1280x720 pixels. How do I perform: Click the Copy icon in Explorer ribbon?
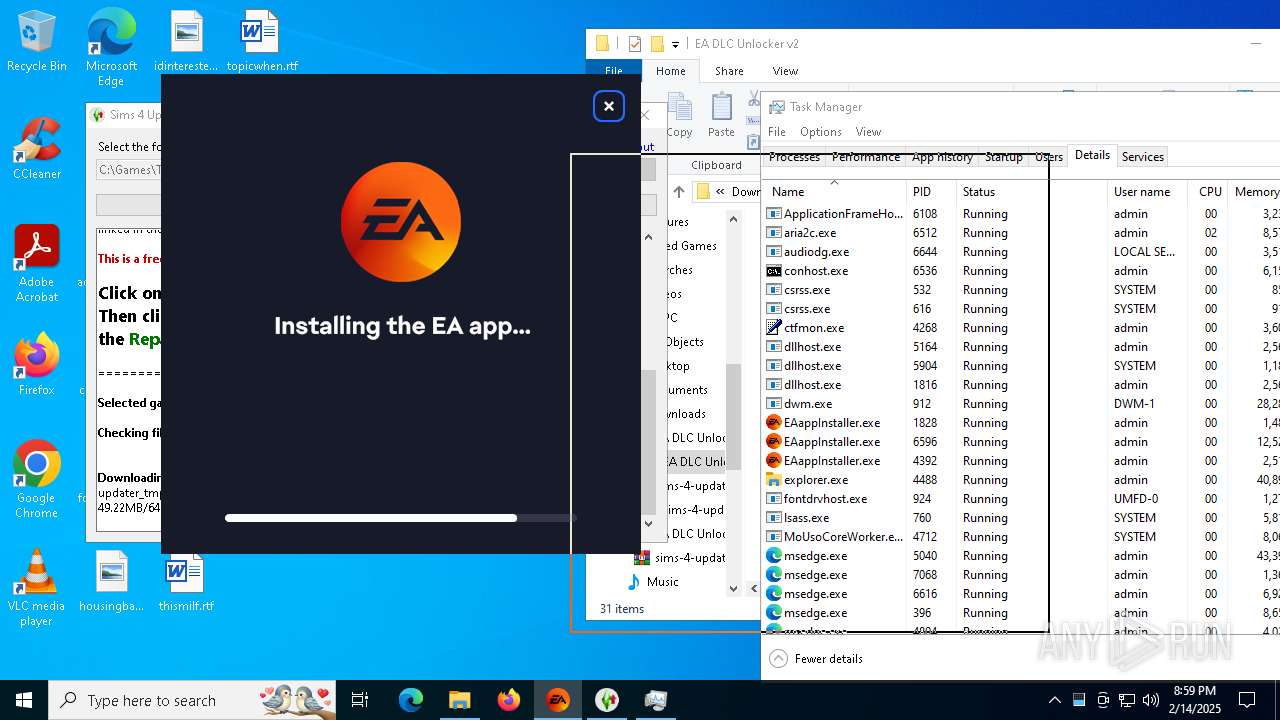[x=680, y=115]
